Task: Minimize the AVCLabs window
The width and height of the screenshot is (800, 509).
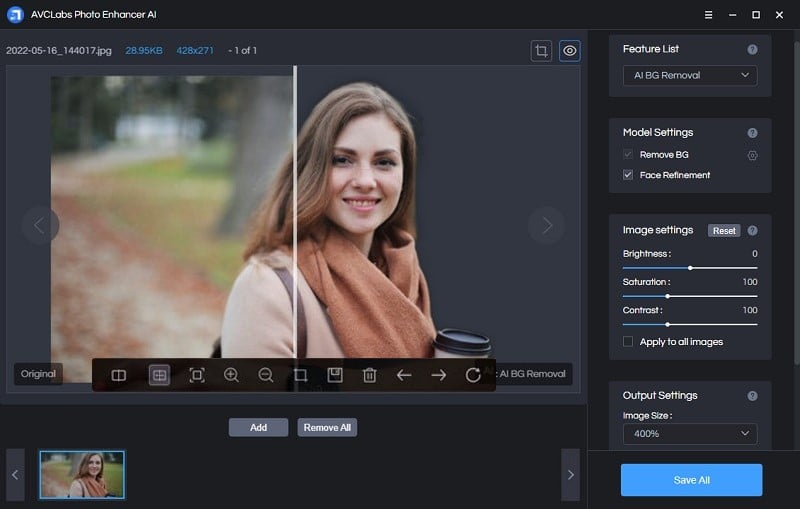Action: click(x=732, y=15)
